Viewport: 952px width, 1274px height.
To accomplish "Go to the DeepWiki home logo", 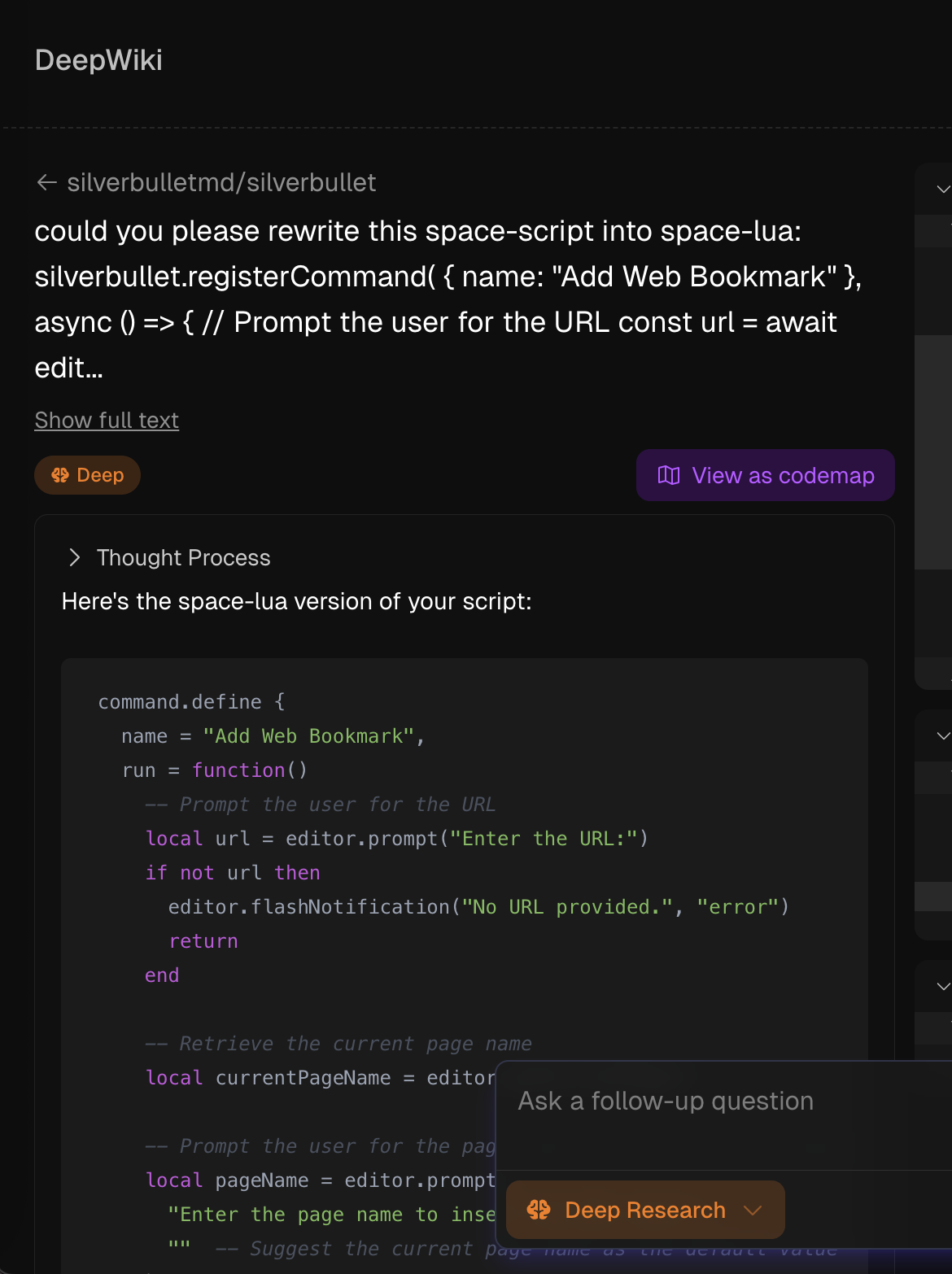I will tap(98, 60).
